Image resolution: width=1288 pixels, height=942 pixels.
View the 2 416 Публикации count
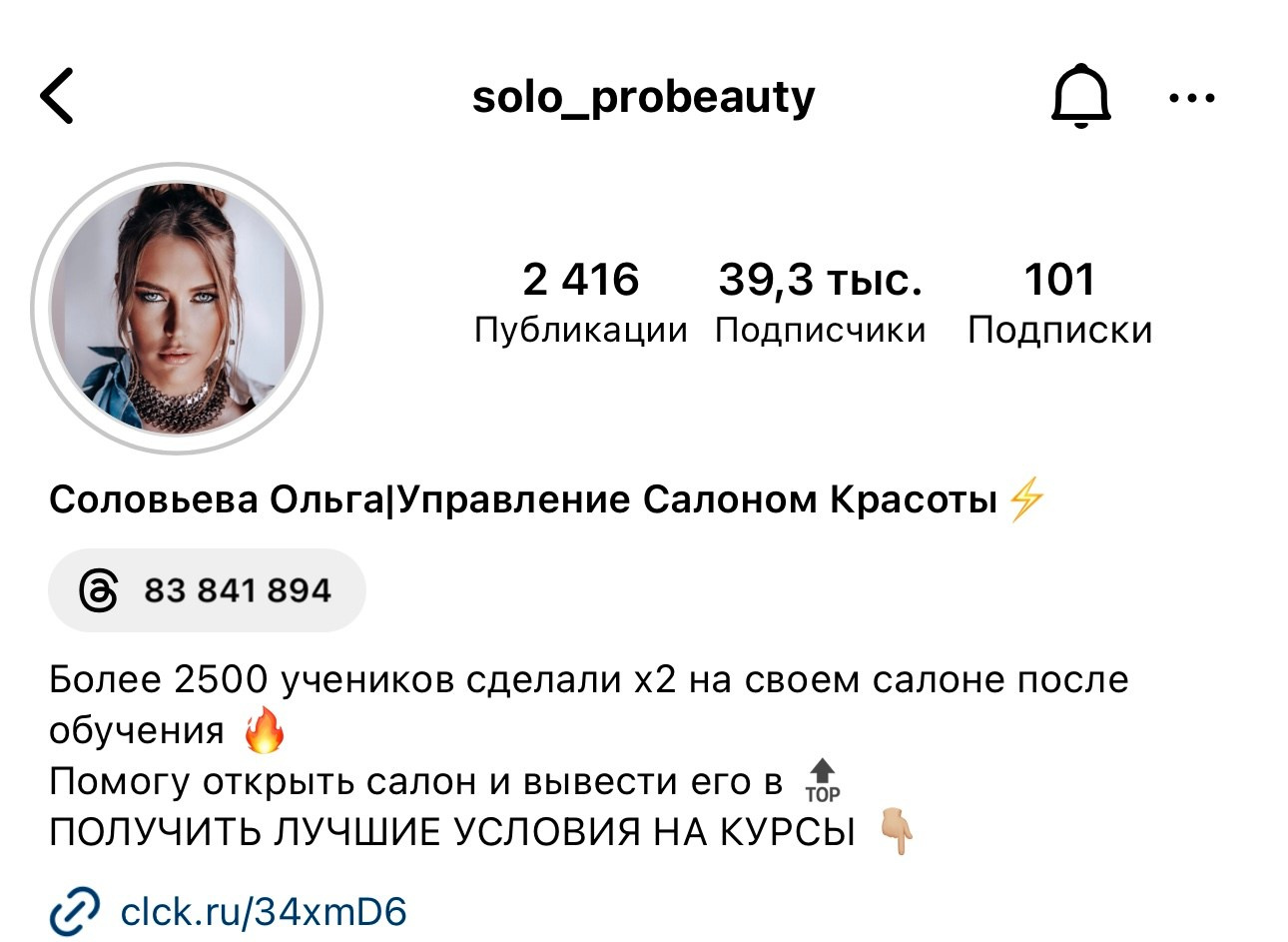tap(580, 302)
